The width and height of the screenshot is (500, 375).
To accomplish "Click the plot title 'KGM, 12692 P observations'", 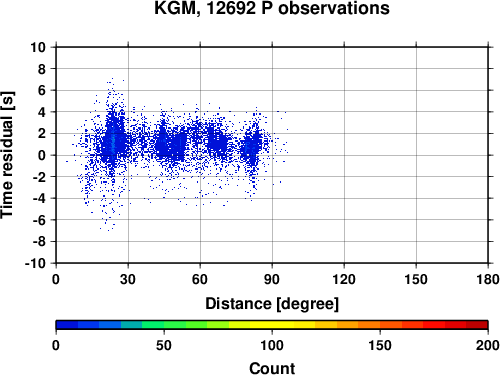I will pyautogui.click(x=272, y=8).
